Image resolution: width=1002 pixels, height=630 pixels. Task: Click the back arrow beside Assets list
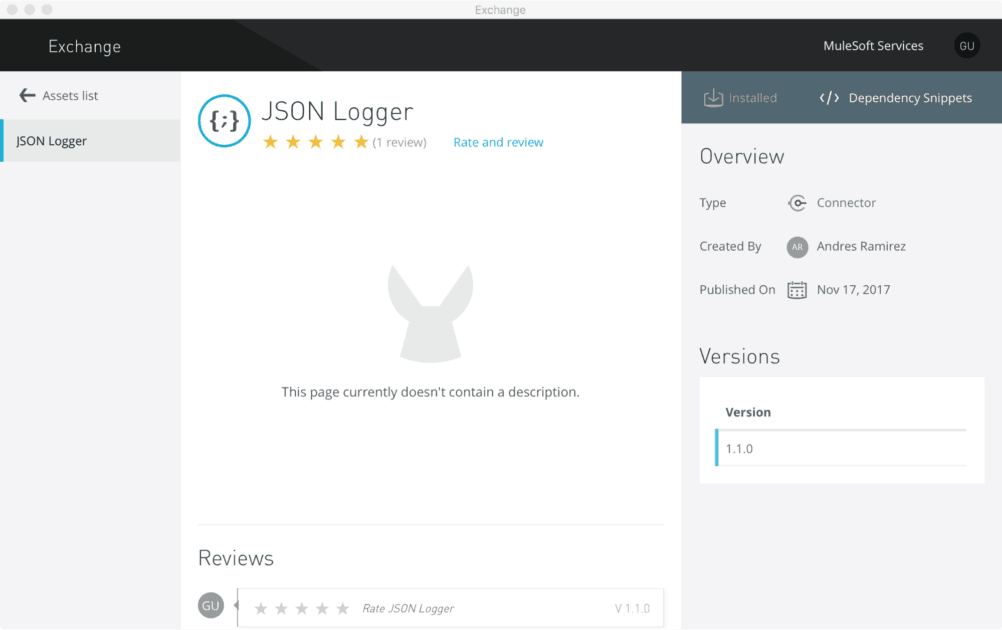point(27,95)
